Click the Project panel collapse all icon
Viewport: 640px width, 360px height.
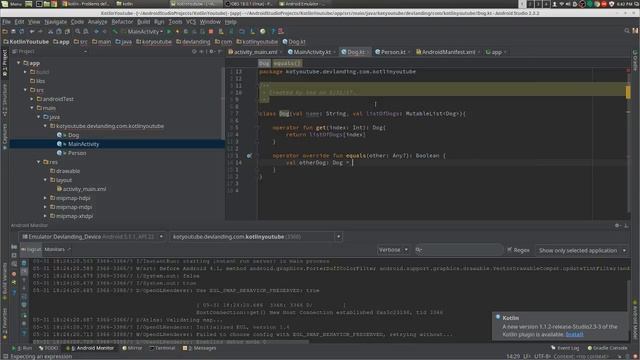click(x=202, y=52)
